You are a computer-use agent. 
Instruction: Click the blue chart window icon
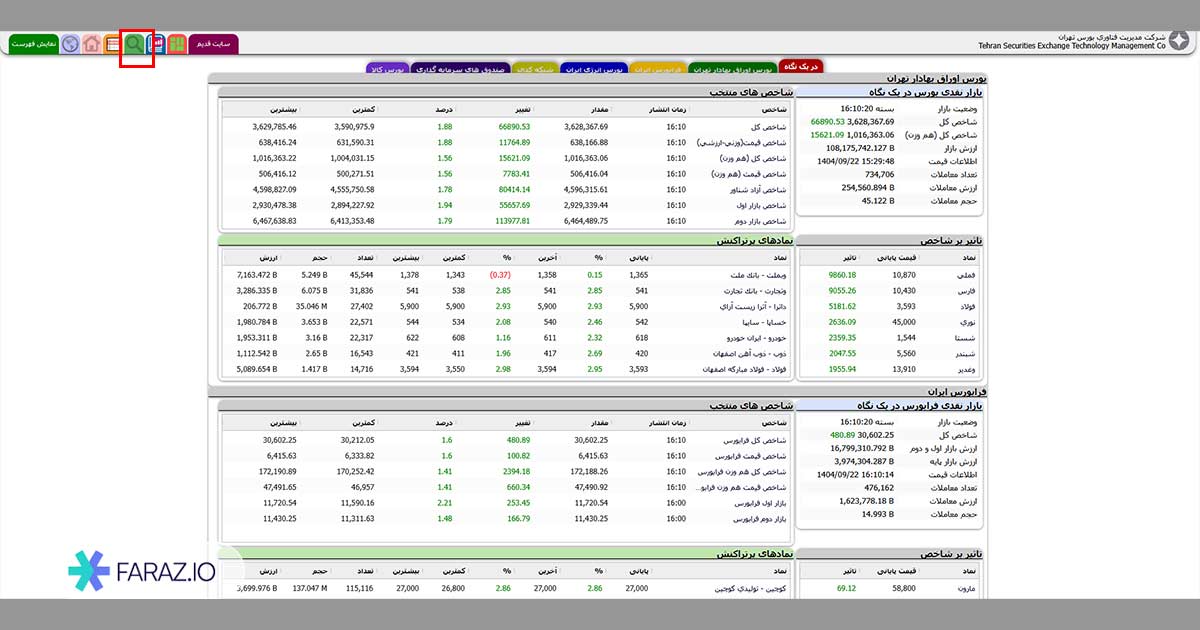tap(155, 44)
